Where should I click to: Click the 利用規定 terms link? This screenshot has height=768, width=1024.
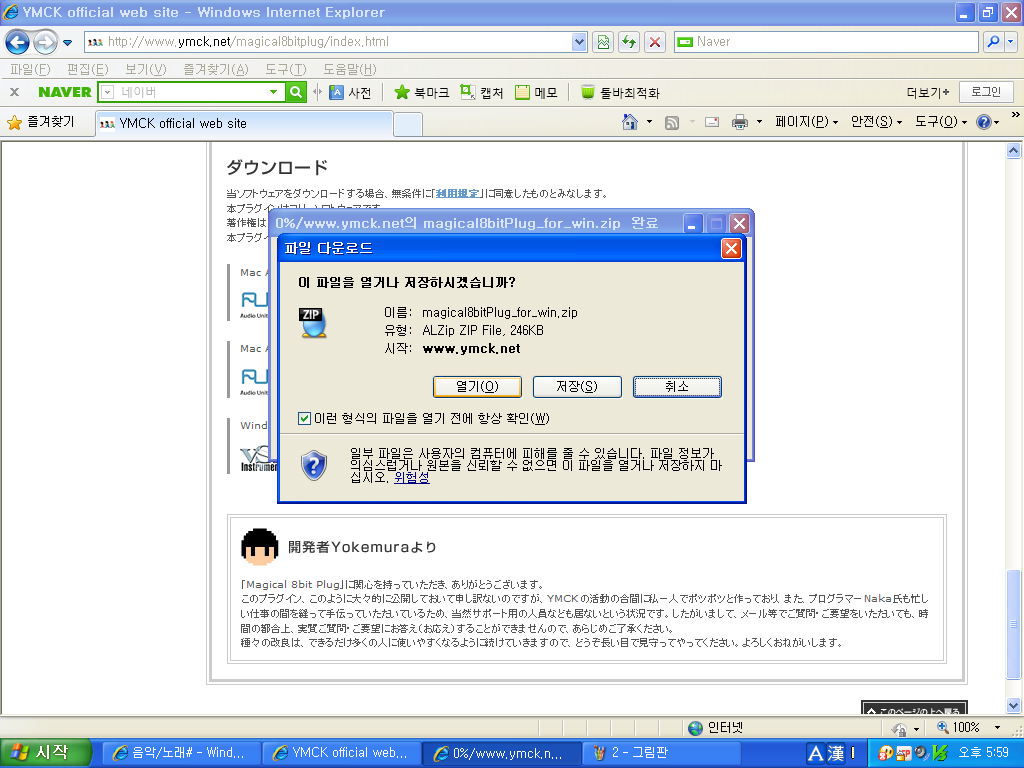coord(457,193)
